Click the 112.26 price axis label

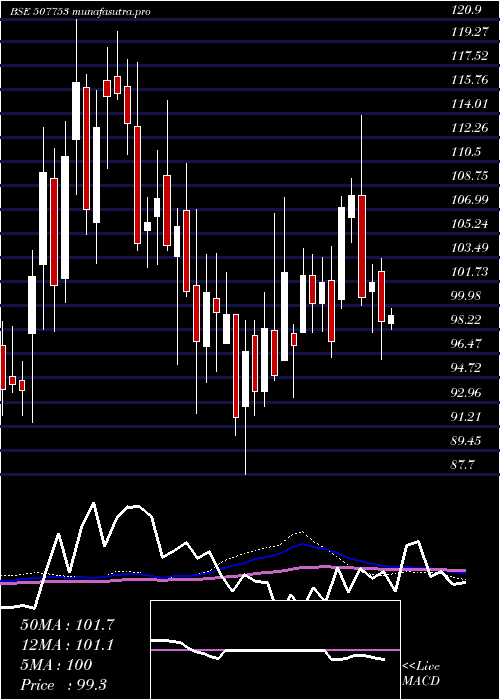(469, 128)
